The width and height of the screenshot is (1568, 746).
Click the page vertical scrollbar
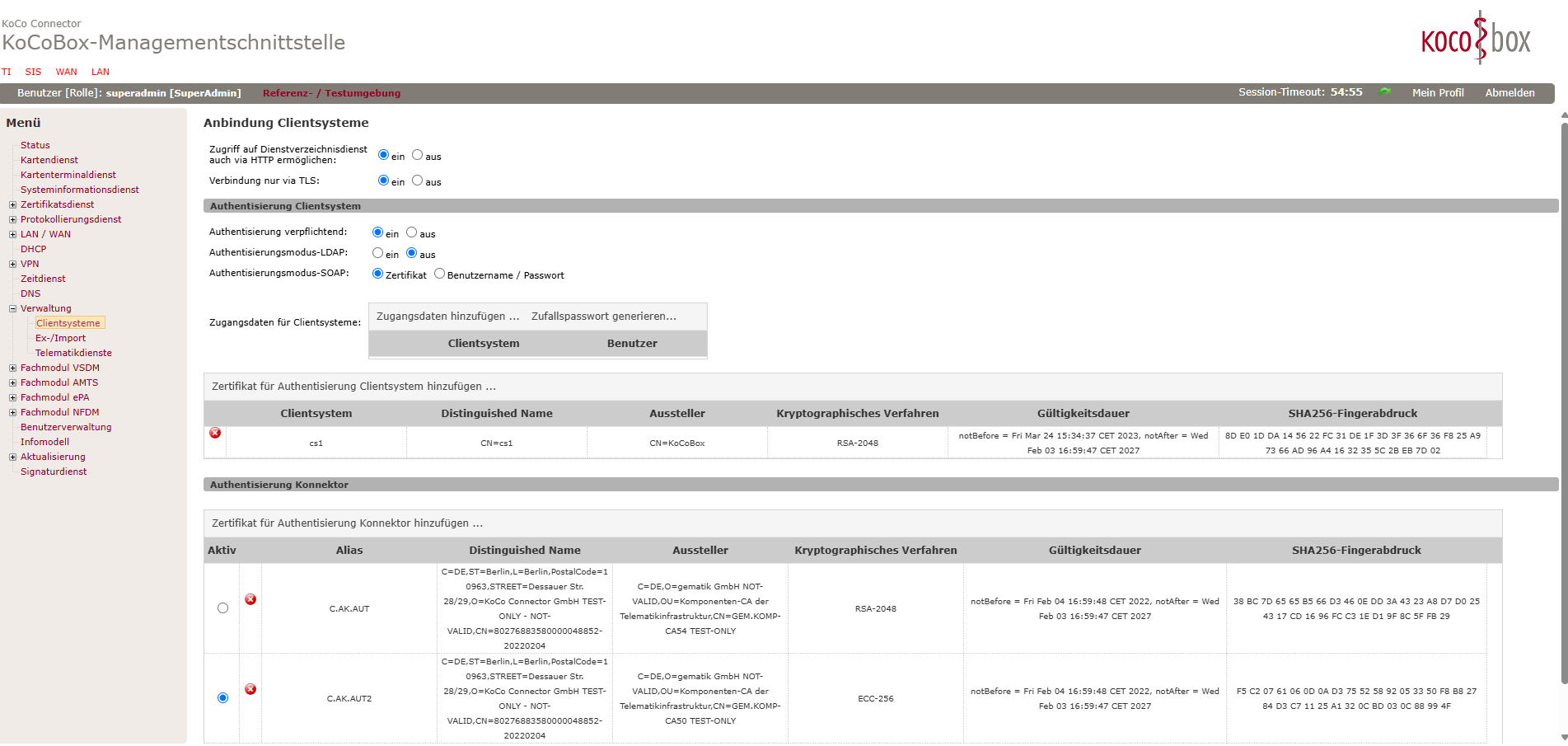tap(1564, 404)
